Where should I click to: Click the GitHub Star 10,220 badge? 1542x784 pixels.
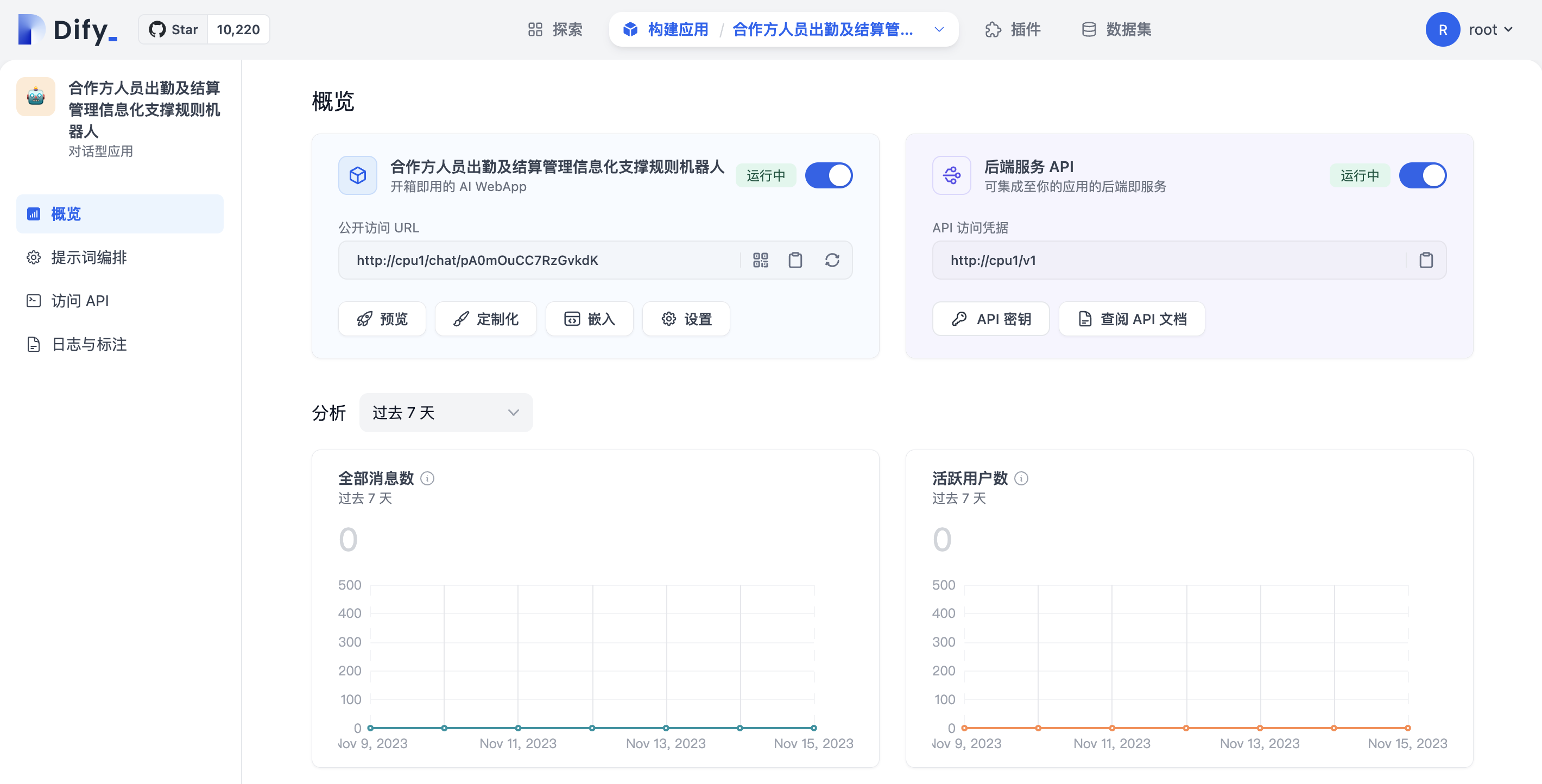point(204,29)
